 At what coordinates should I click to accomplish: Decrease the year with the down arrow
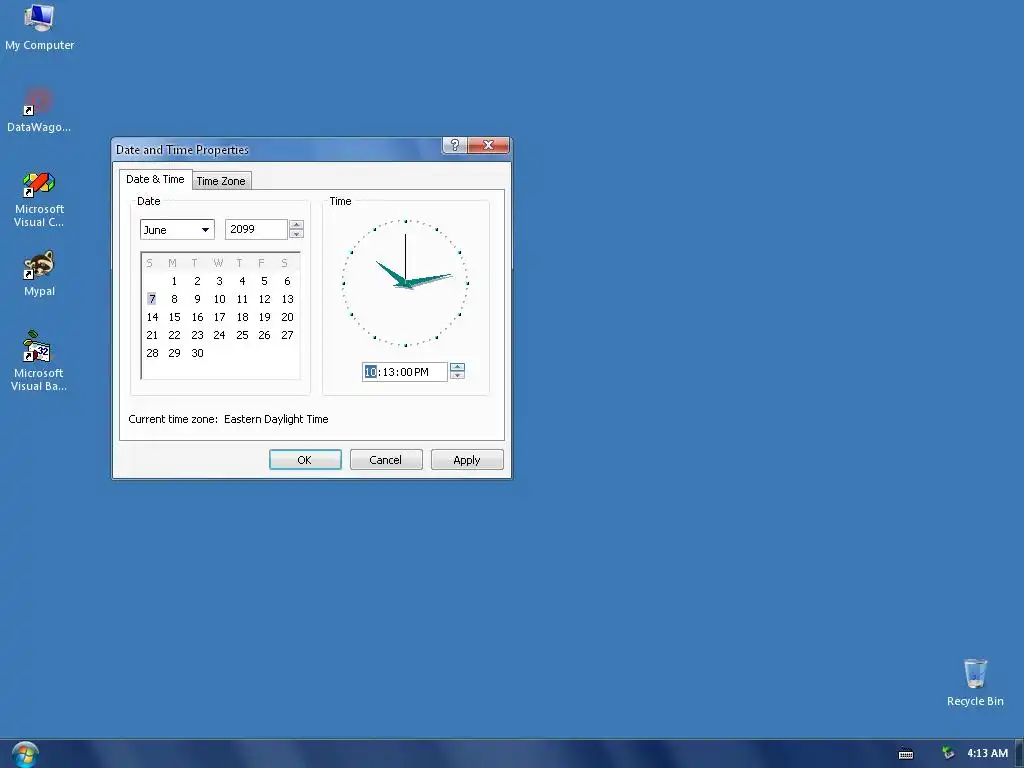point(296,234)
